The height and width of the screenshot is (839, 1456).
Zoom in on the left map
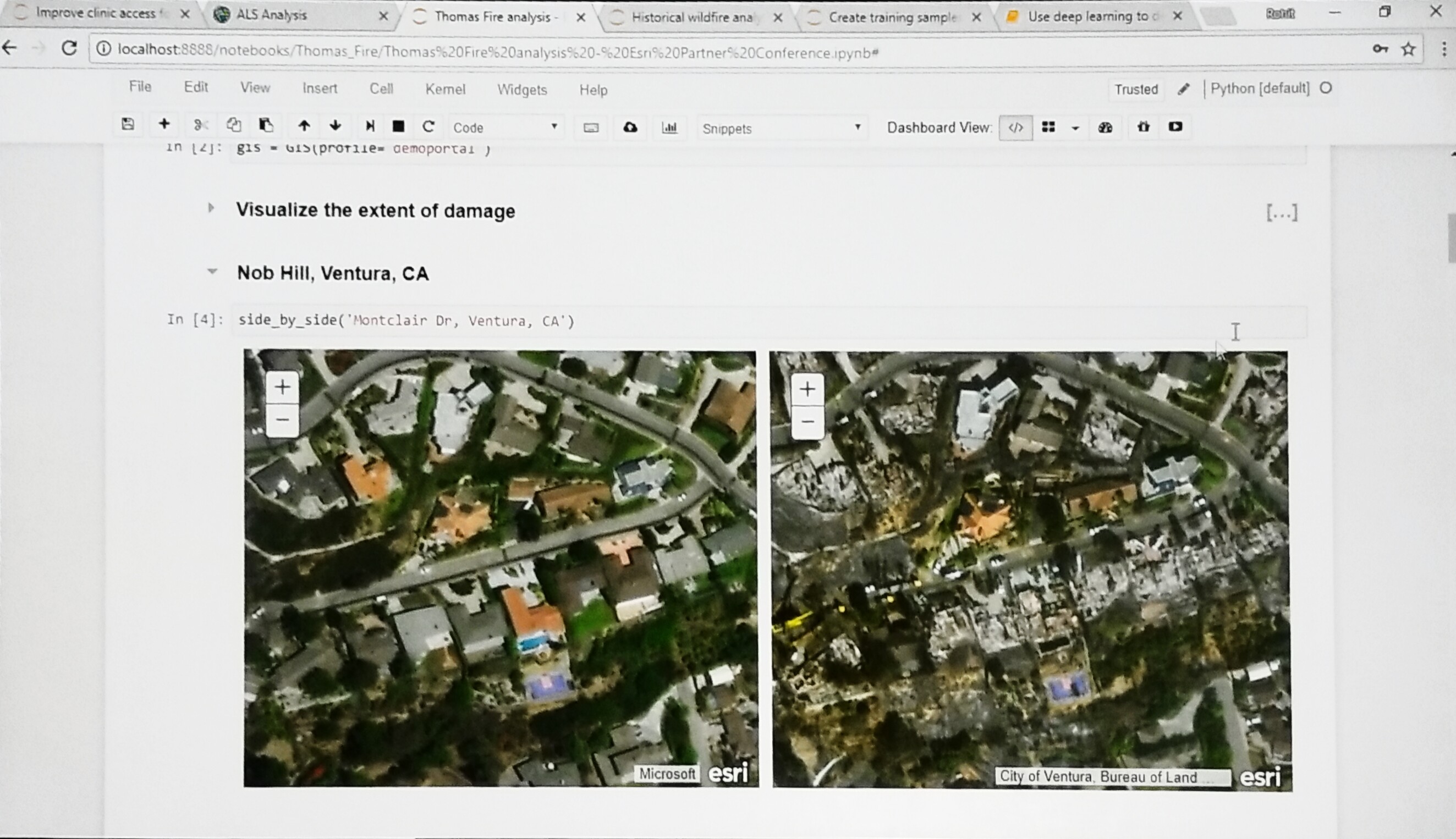click(x=282, y=387)
